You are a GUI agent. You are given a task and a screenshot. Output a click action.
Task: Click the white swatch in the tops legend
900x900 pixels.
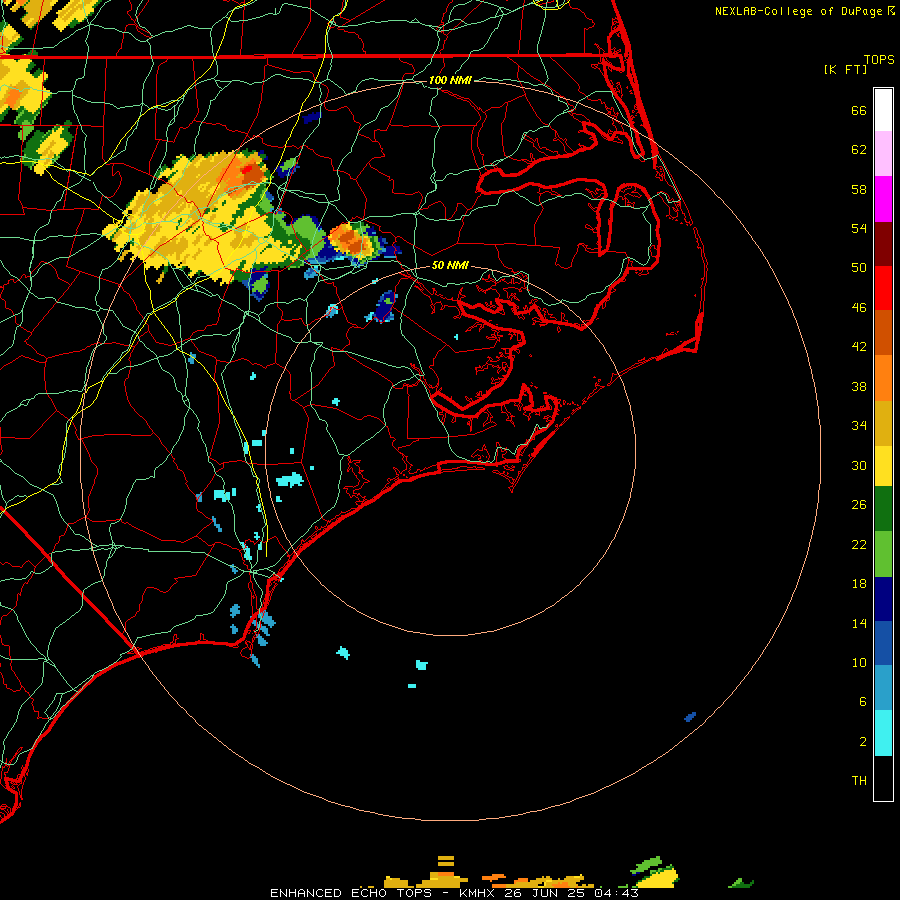click(883, 110)
